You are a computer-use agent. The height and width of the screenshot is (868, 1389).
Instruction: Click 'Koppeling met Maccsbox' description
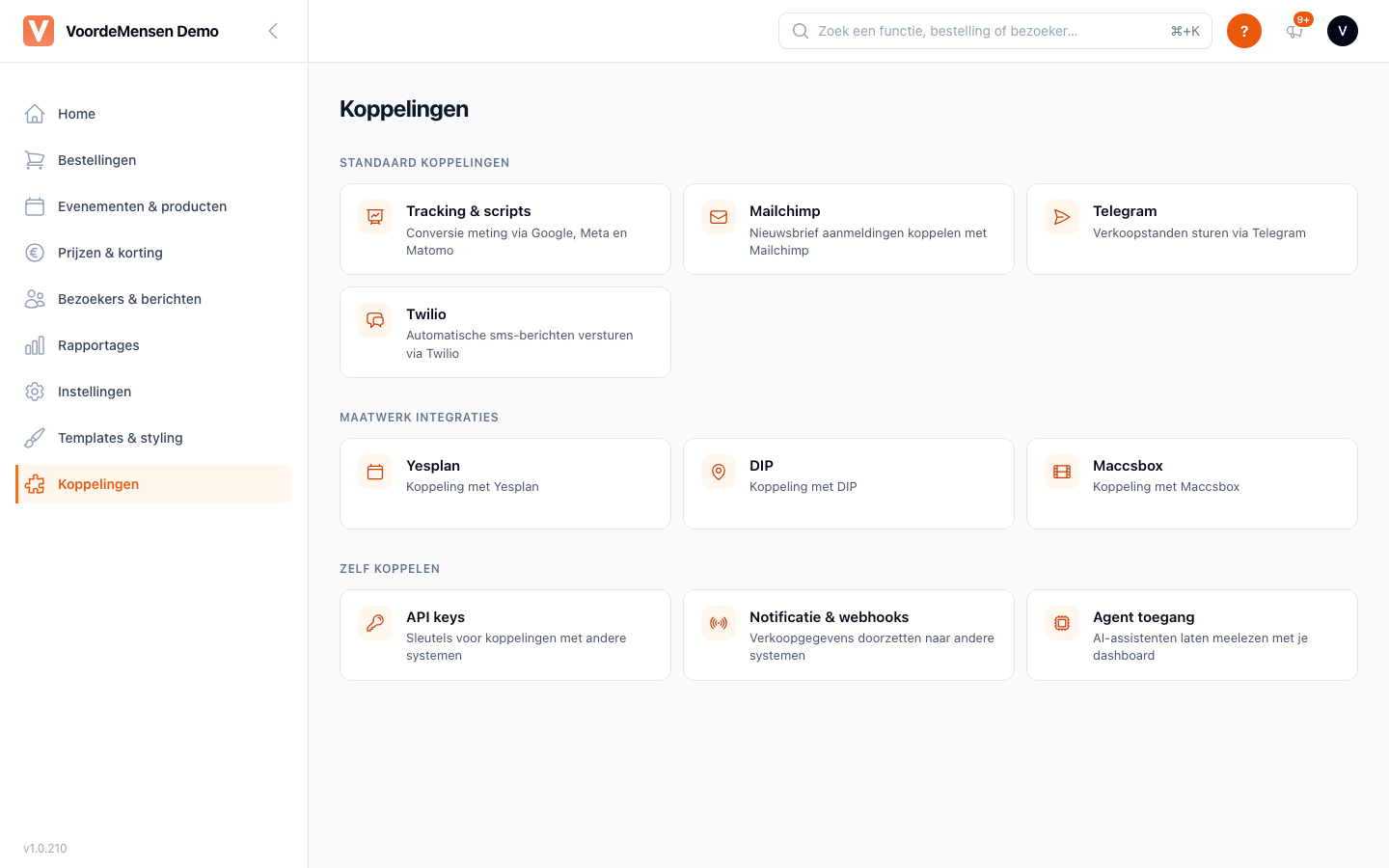1166,487
